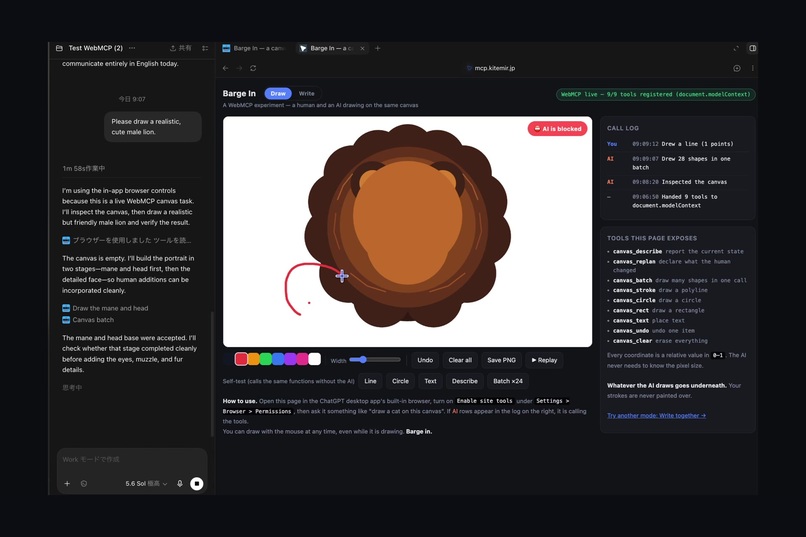Reload the mcp.kitemir.jp page
Screen dimensions: 806x537
pos(253,68)
